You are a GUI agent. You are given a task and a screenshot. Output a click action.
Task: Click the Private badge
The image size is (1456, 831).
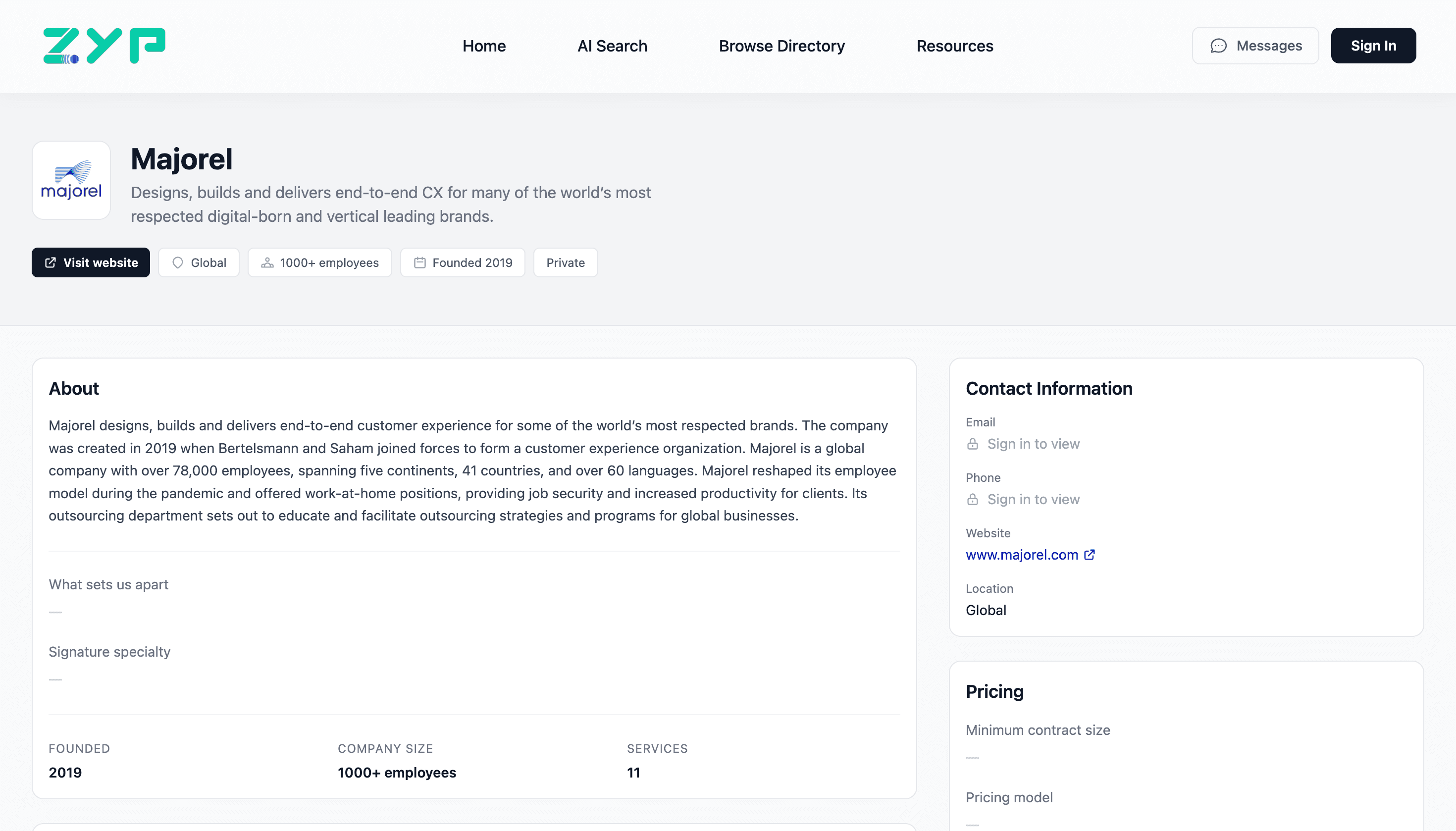pos(566,262)
